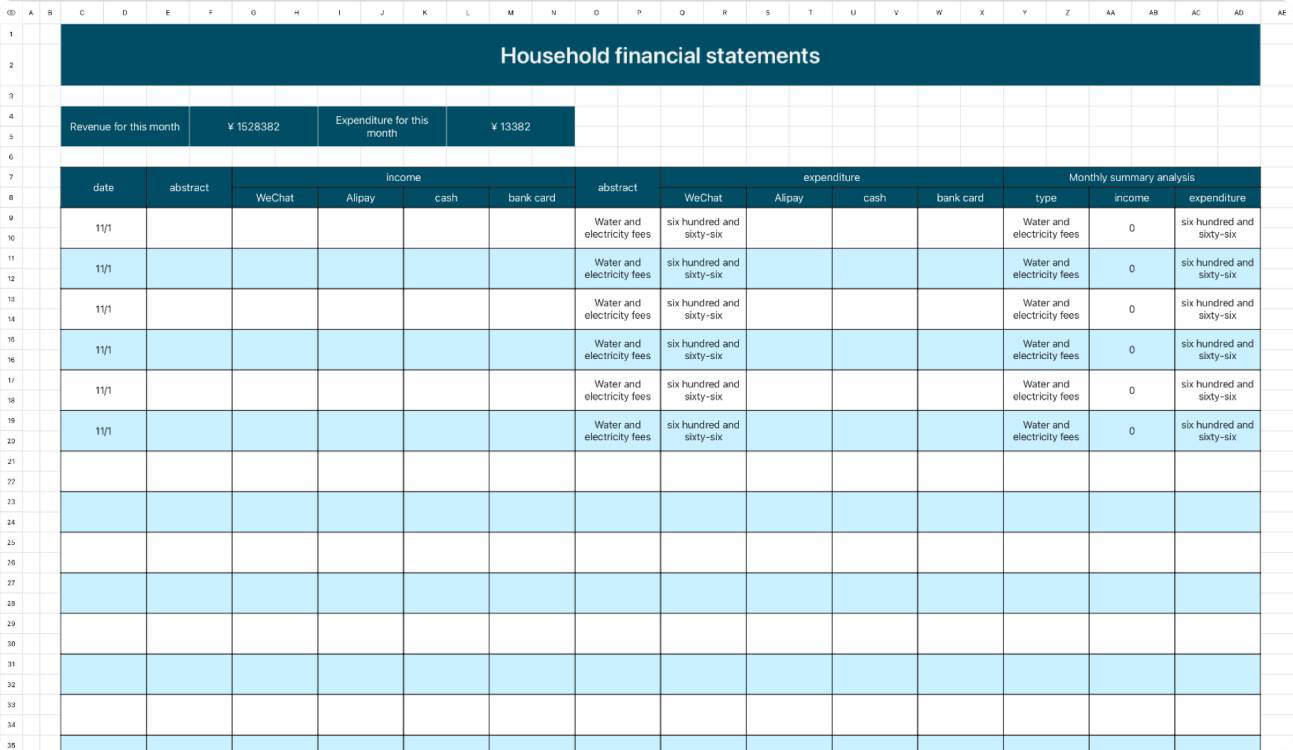The image size is (1293, 750).
Task: Select column O header
Action: [596, 12]
